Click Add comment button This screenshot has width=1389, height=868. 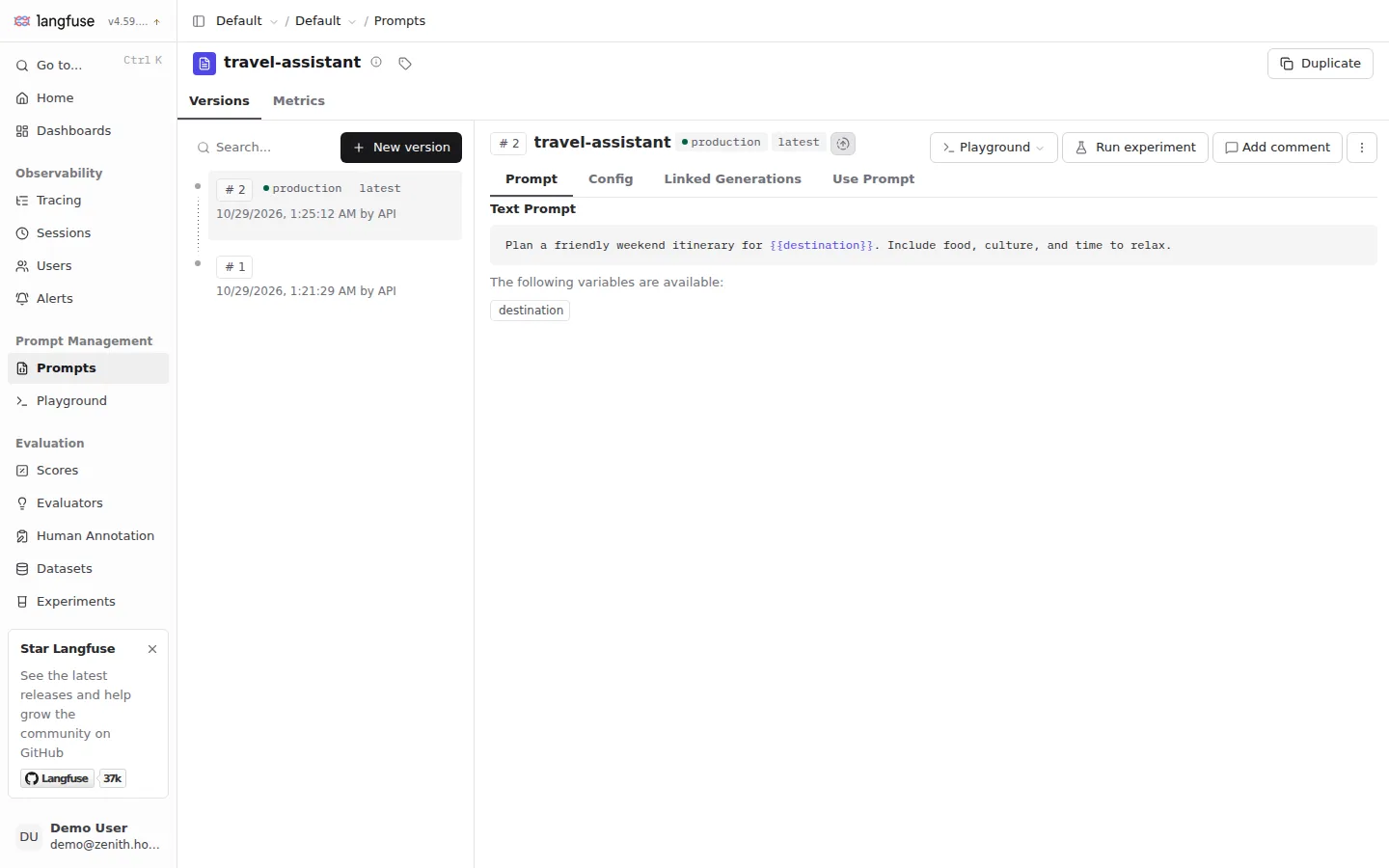pyautogui.click(x=1277, y=148)
